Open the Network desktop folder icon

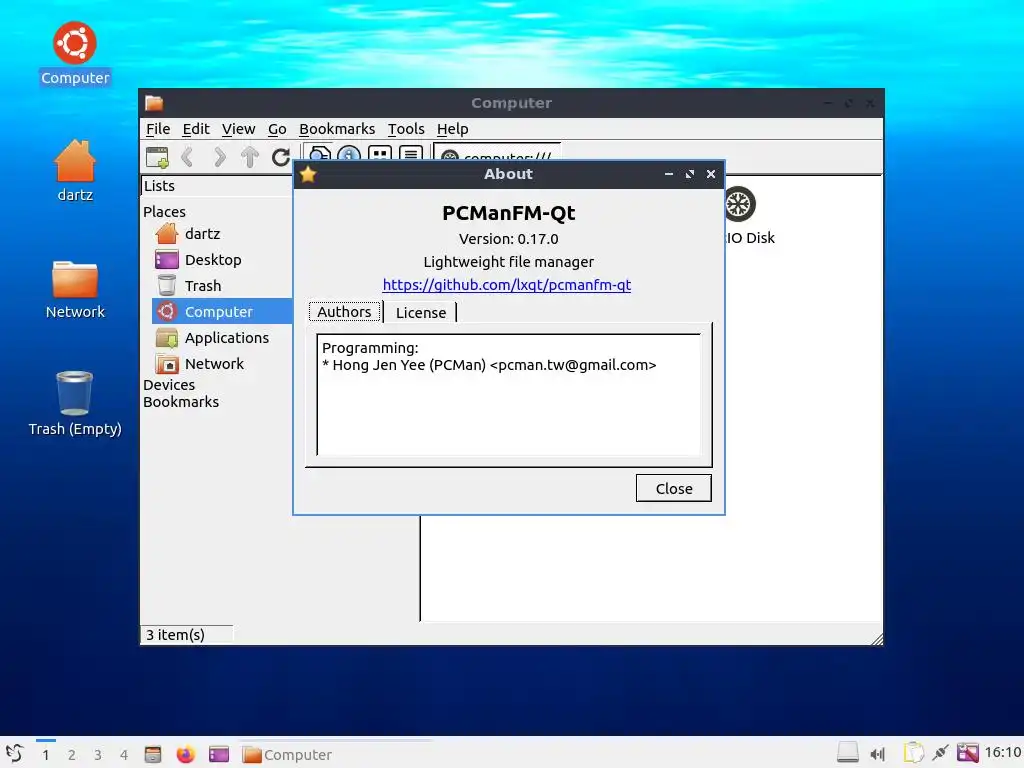click(75, 289)
